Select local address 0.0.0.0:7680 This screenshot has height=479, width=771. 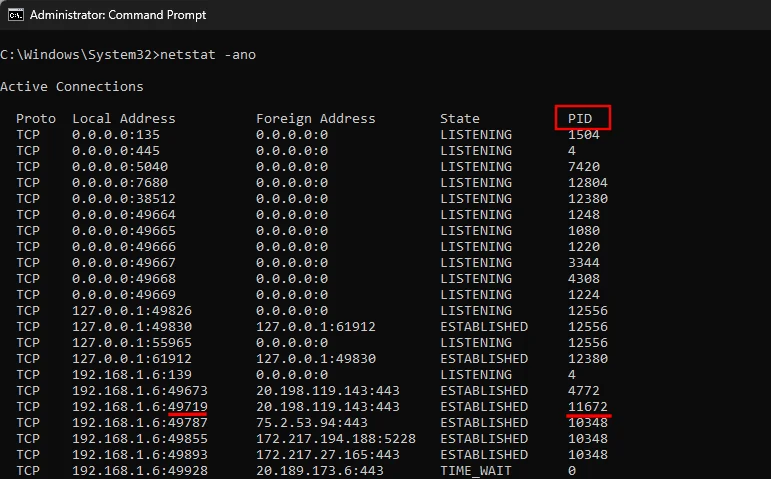click(120, 182)
